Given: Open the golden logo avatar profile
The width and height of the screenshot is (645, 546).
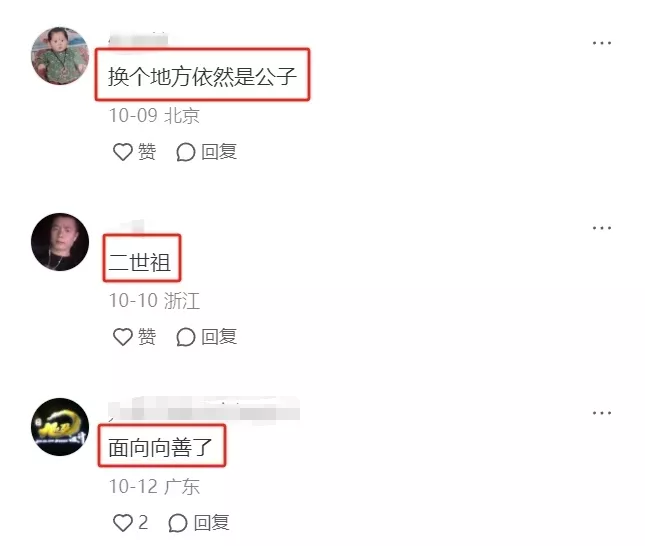Looking at the screenshot, I should pyautogui.click(x=60, y=427).
